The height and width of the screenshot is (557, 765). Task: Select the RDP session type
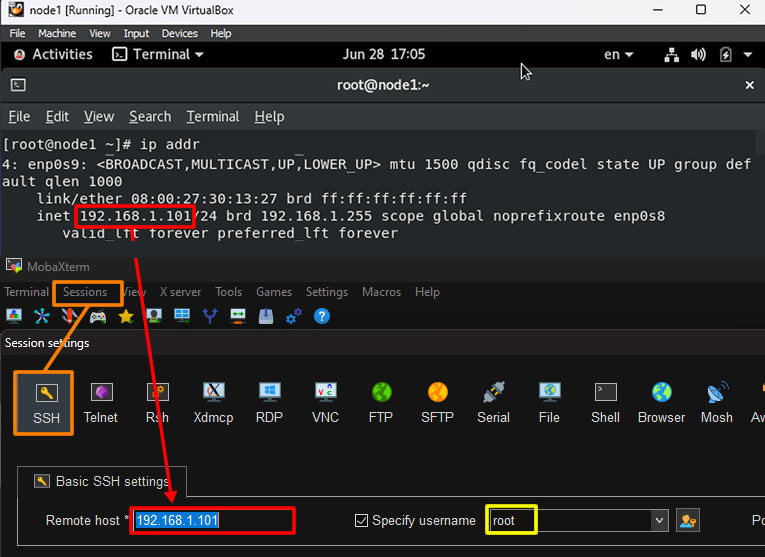click(269, 403)
